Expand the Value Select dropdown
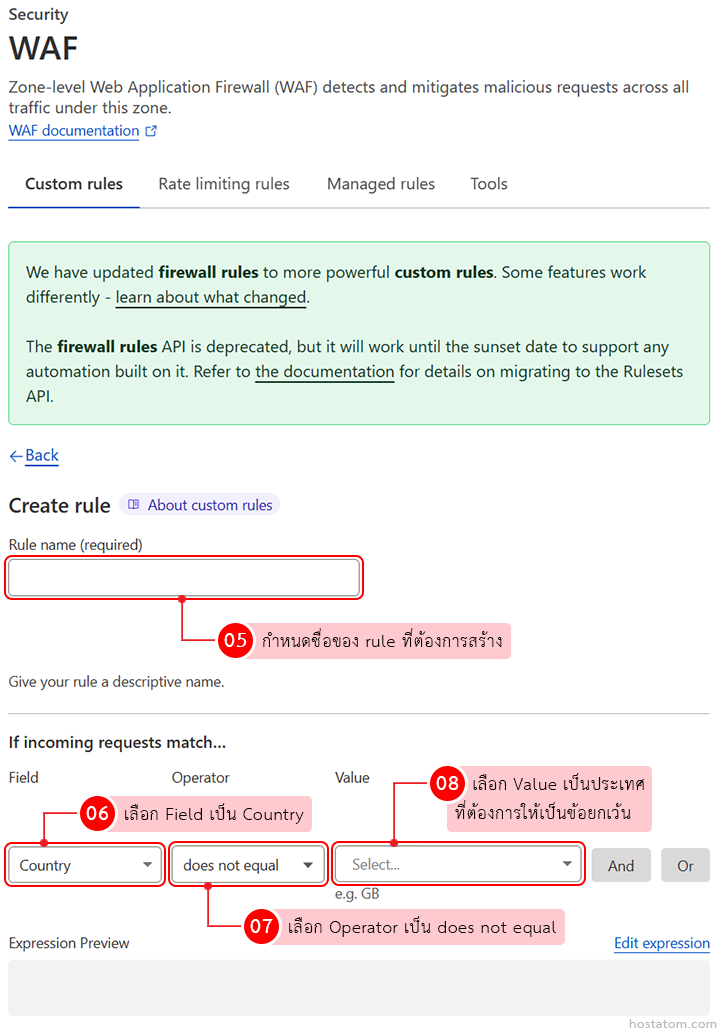The image size is (720, 1031). pyautogui.click(x=459, y=865)
